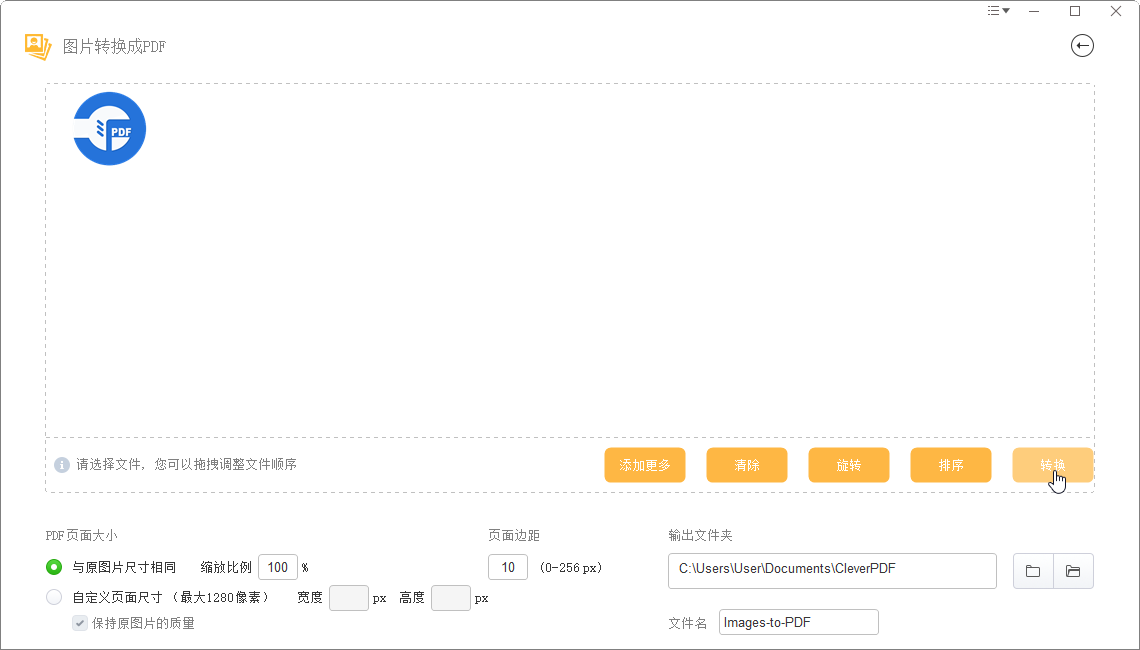Click the browse folder icon for output folder
Viewport: 1140px width, 650px height.
pos(1032,571)
